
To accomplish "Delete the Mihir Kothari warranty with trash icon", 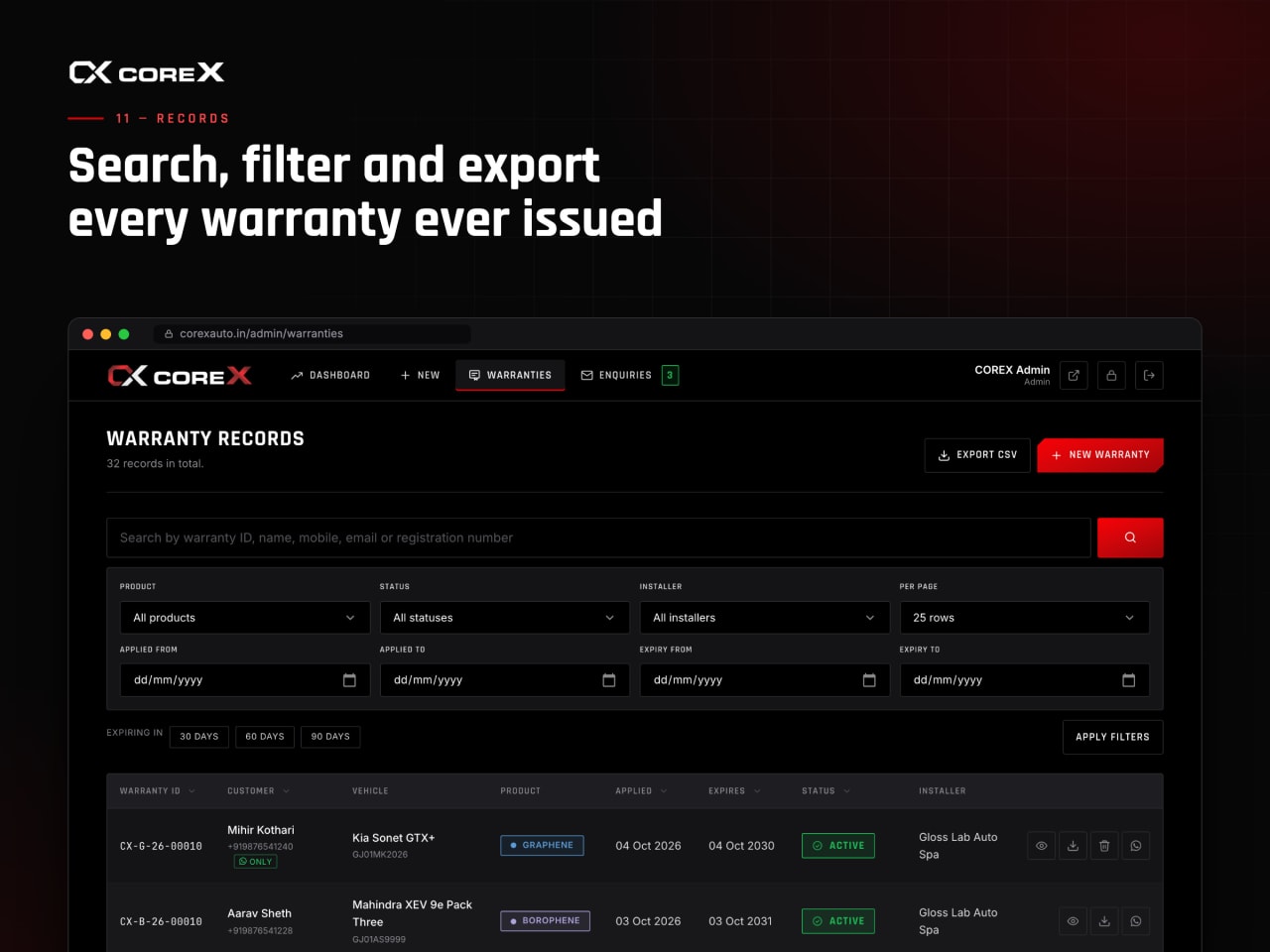I will pyautogui.click(x=1104, y=846).
